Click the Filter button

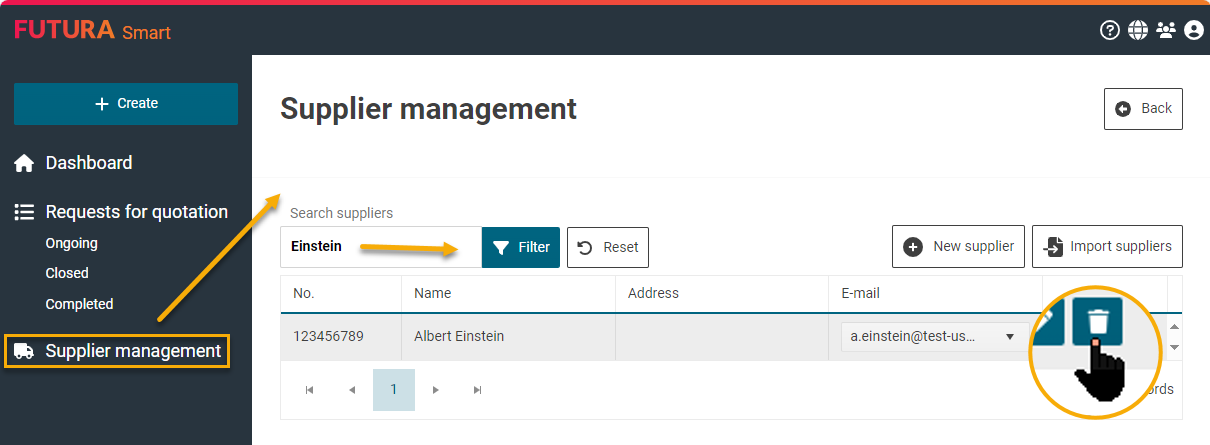521,247
